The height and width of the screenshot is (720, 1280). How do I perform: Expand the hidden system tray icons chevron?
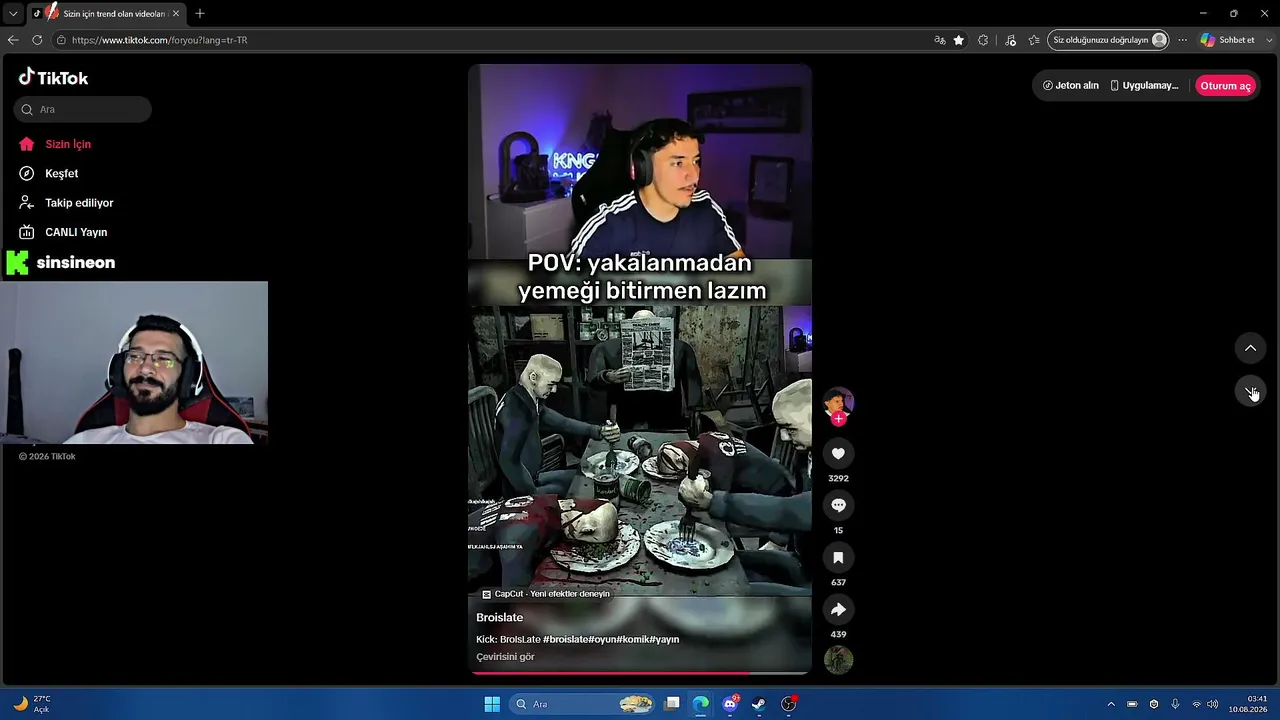(1111, 704)
